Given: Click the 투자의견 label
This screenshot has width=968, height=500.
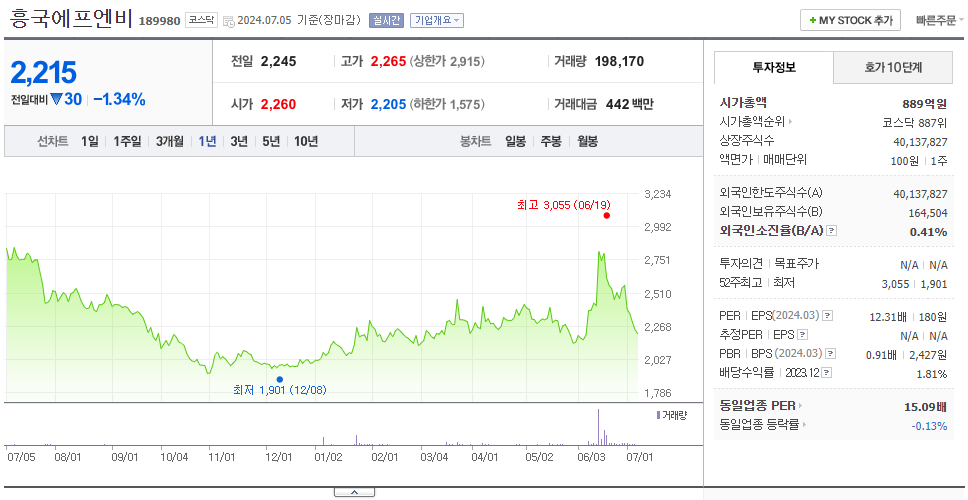Looking at the screenshot, I should (741, 264).
